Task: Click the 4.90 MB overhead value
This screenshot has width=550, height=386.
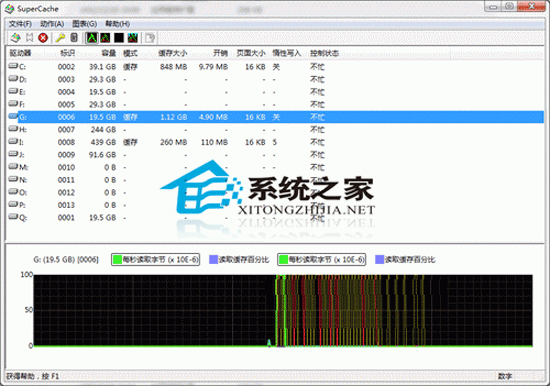Action: pos(213,117)
